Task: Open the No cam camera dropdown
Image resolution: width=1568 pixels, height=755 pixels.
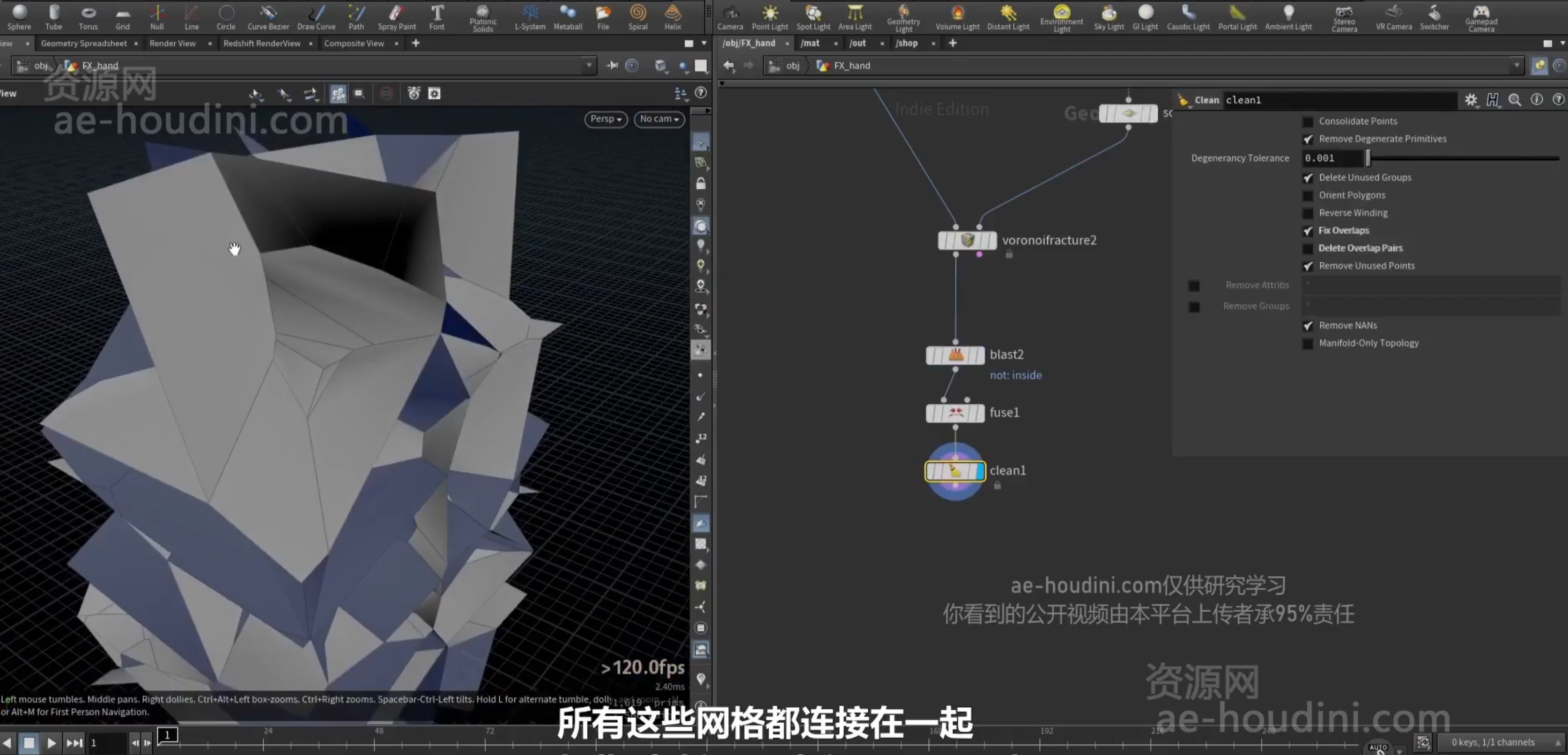Action: coord(659,119)
